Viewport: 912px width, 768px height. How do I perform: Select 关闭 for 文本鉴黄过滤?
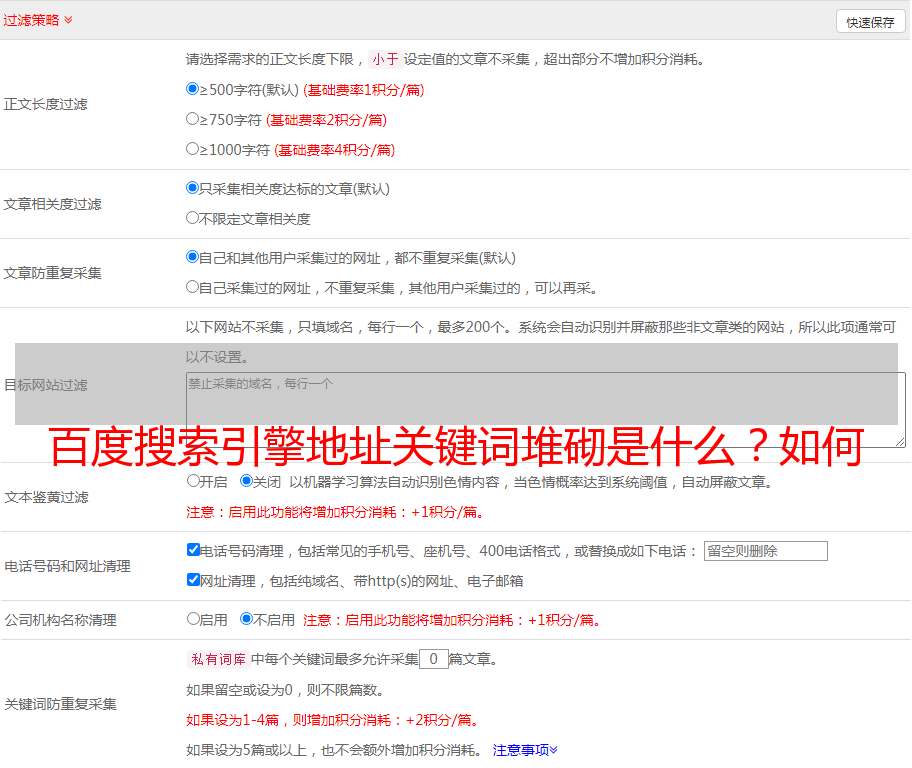[246, 481]
